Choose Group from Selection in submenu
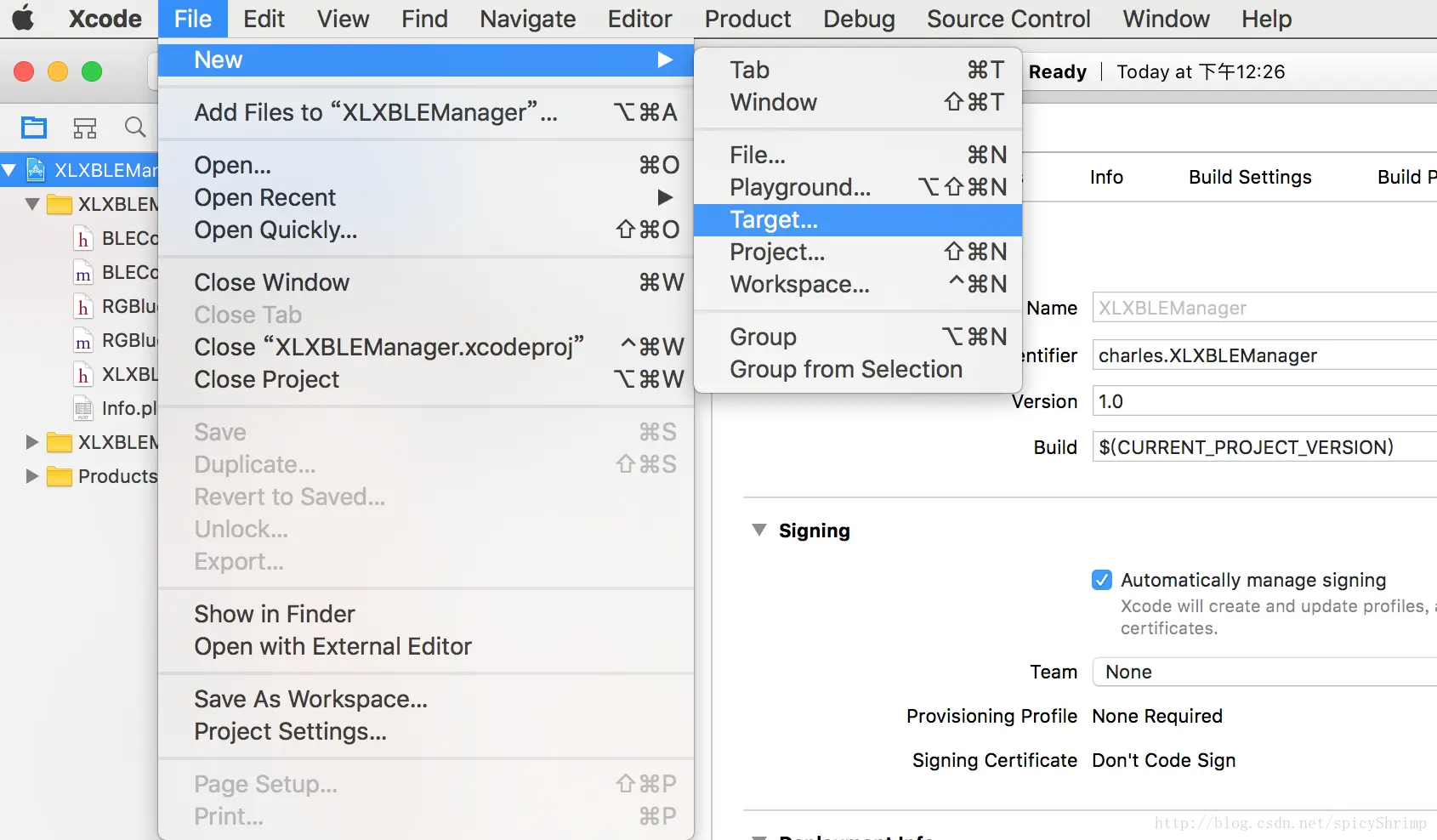Image resolution: width=1437 pixels, height=840 pixels. [858, 370]
